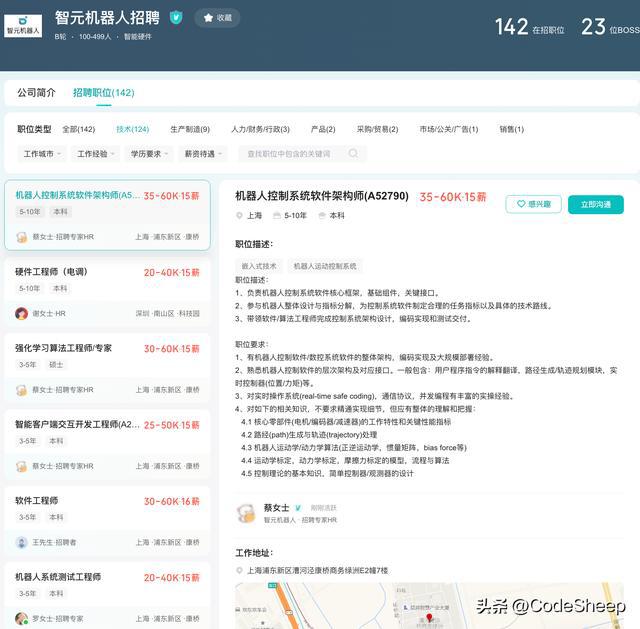Click the 感兴趣 heart button
Screen dimensions: 640x629
[533, 204]
